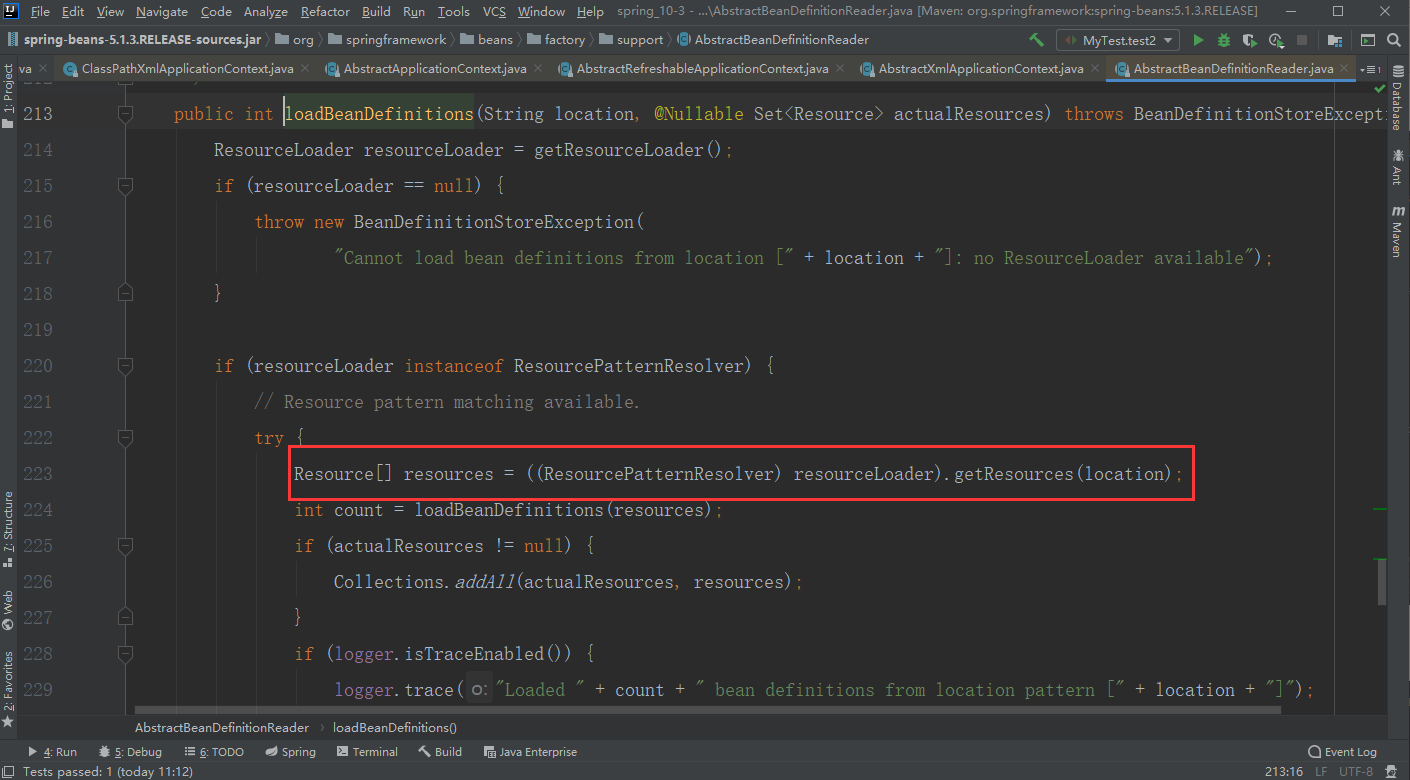Open the Run tool window button

point(53,752)
